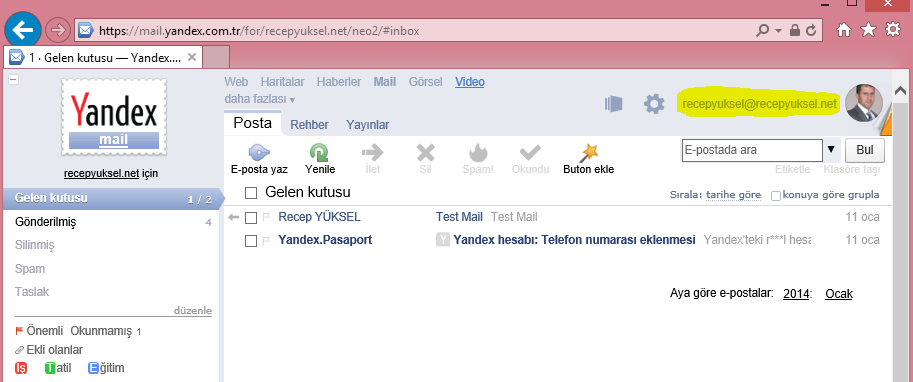Expand the daha fazlası services menu

click(260, 99)
